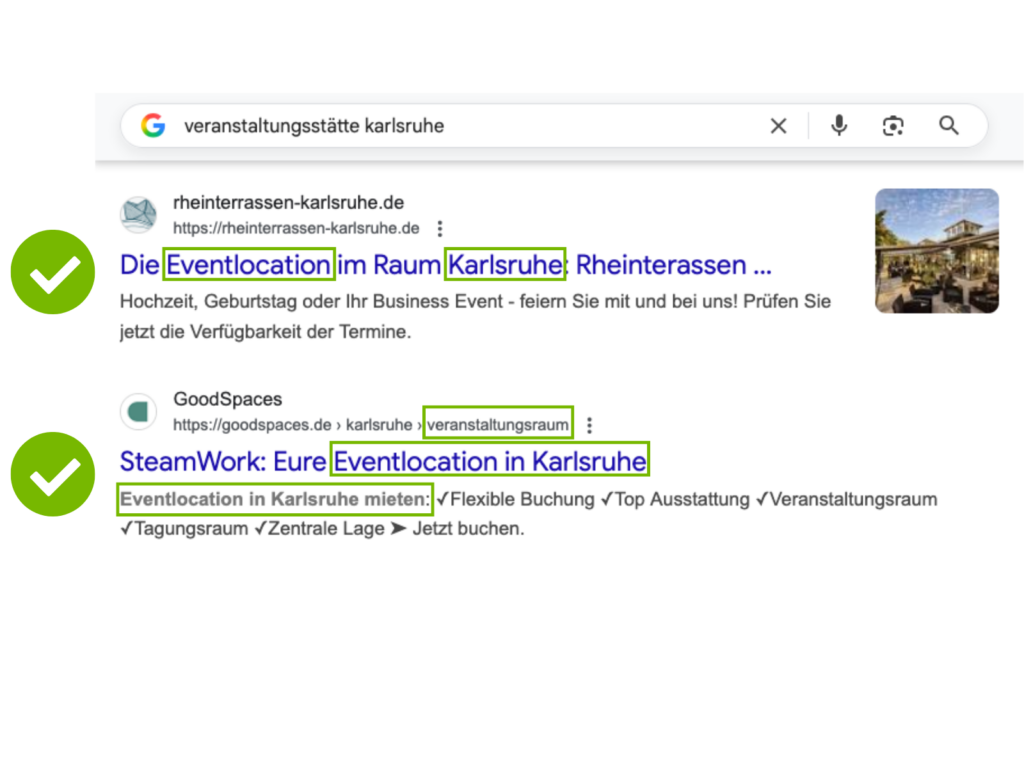
Task: Click the Google logo in search bar
Action: tap(153, 125)
